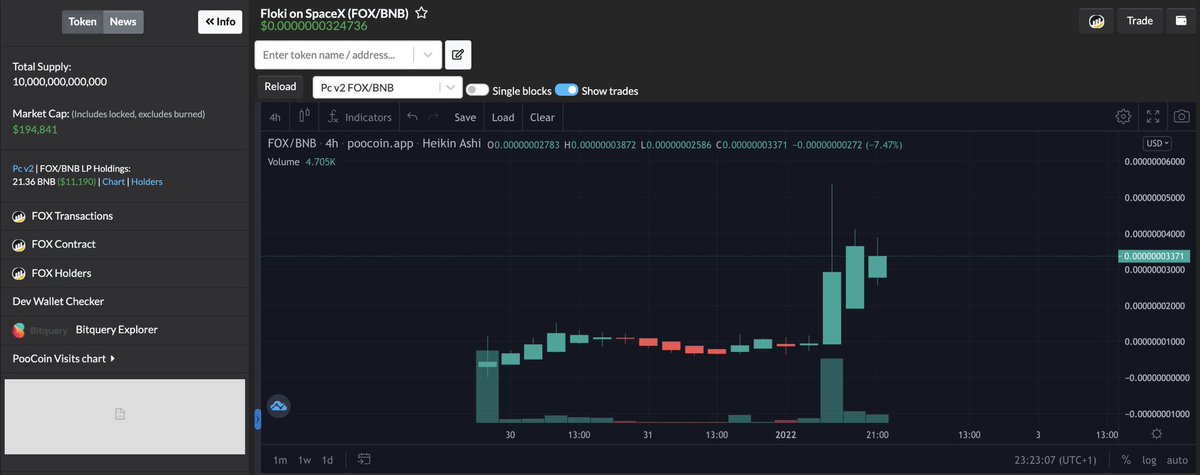Click the icon beside FOX Contract
Image resolution: width=1200 pixels, height=475 pixels.
pos(19,244)
